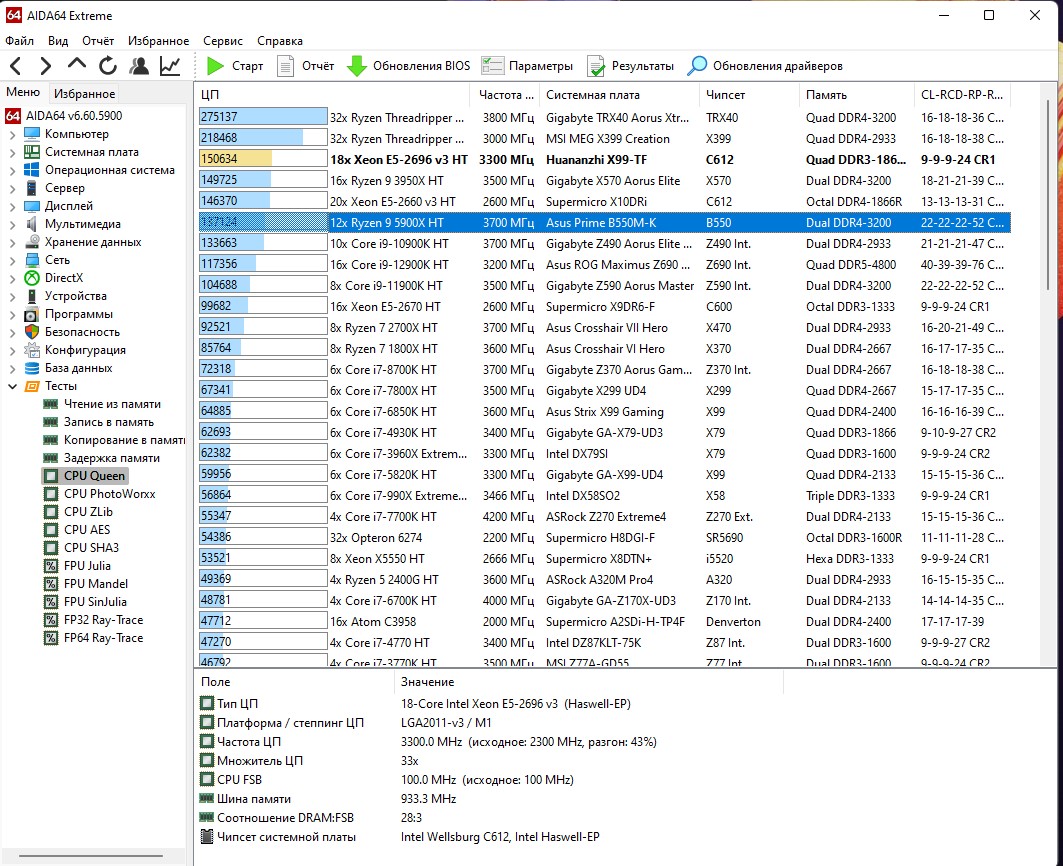
Task: Open the Отчёт menu in menu bar
Action: 98,41
